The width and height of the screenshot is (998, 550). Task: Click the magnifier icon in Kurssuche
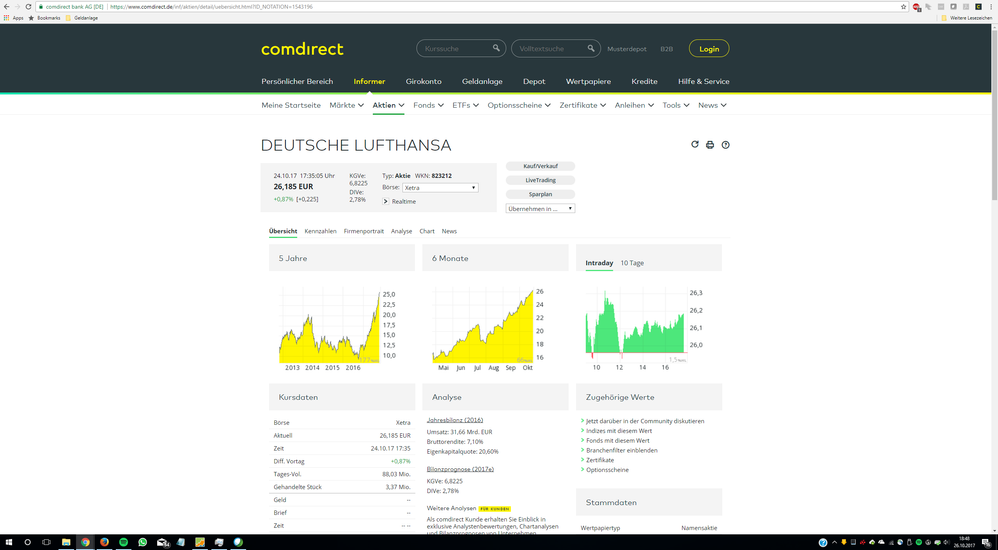(x=496, y=48)
